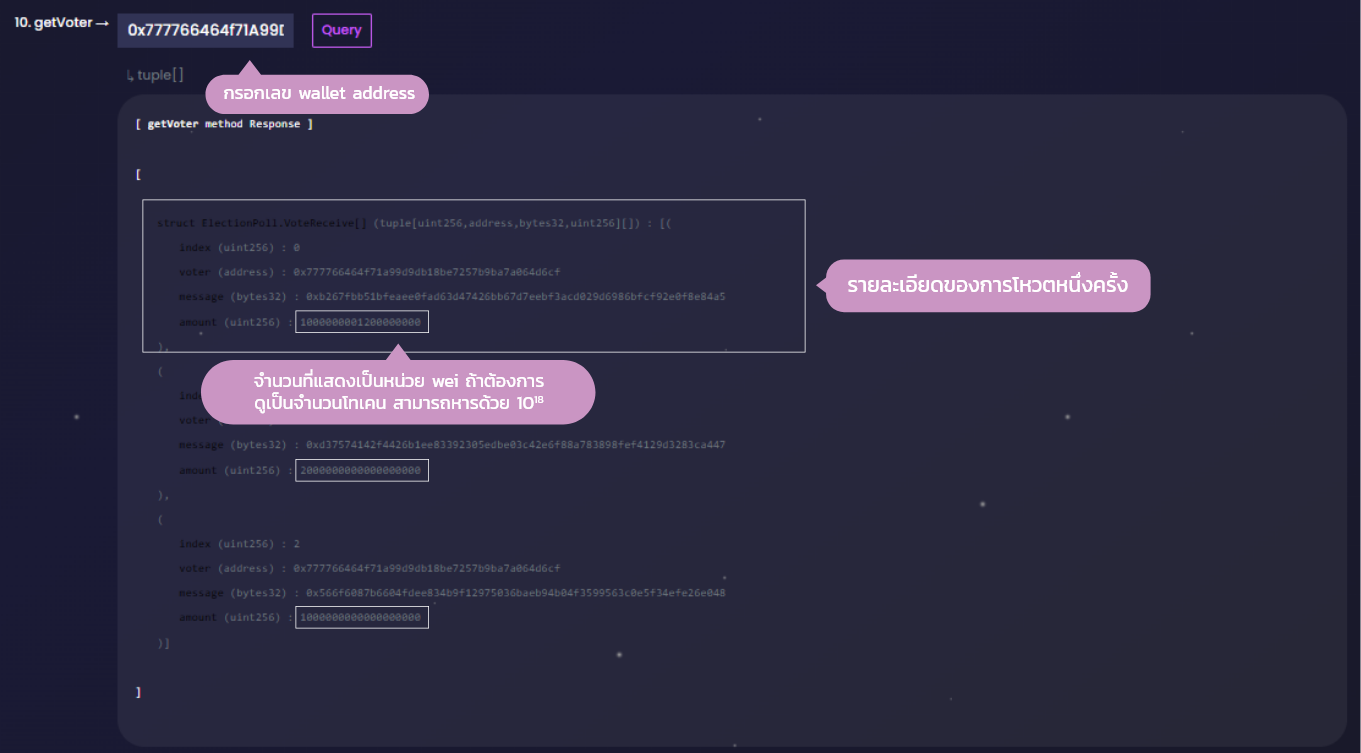1361x753 pixels.
Task: Click the pink tooltip pointing at the vote details box
Action: 987,286
